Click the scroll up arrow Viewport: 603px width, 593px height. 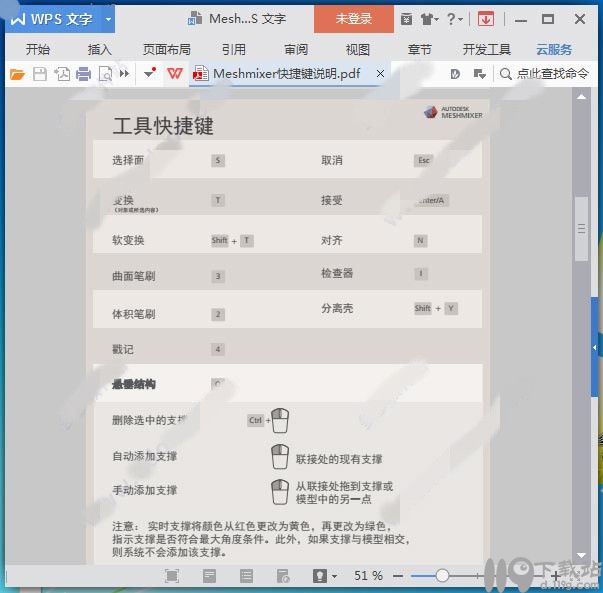(581, 97)
